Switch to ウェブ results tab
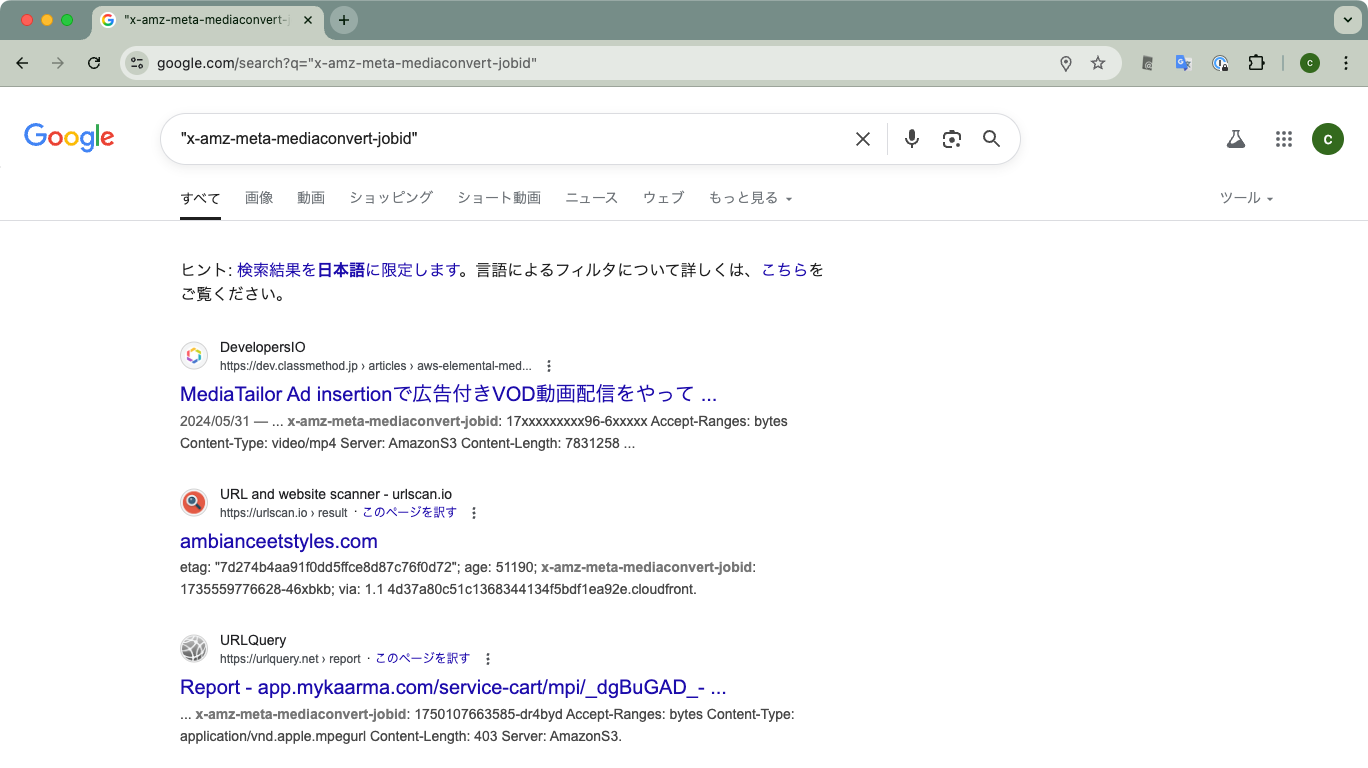The image size is (1368, 768). point(663,198)
